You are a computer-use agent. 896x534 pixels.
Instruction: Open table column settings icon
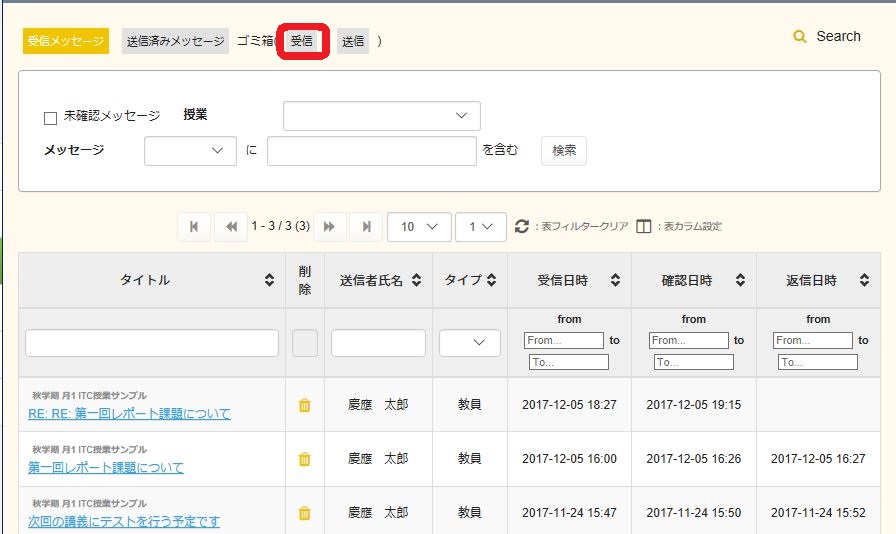pos(644,227)
